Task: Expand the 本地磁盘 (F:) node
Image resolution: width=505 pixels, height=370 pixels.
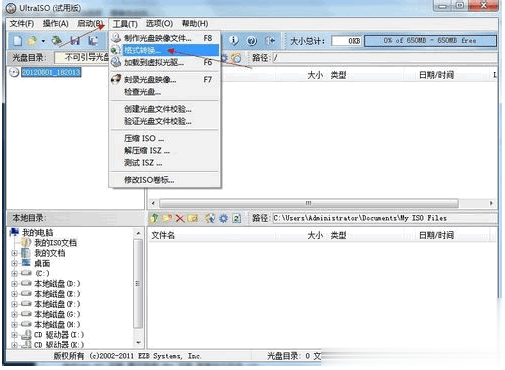Action: click(14, 304)
